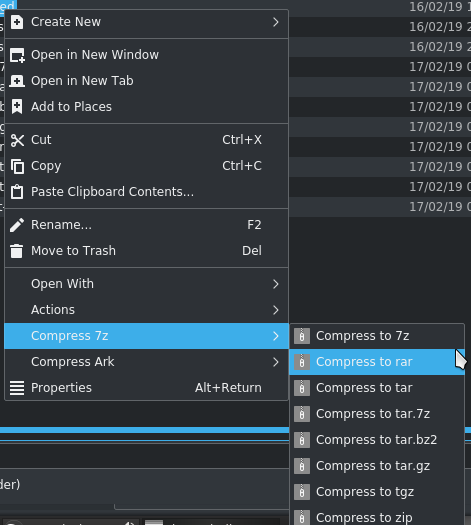
Task: Click the pencil Rename icon
Action: point(17,225)
